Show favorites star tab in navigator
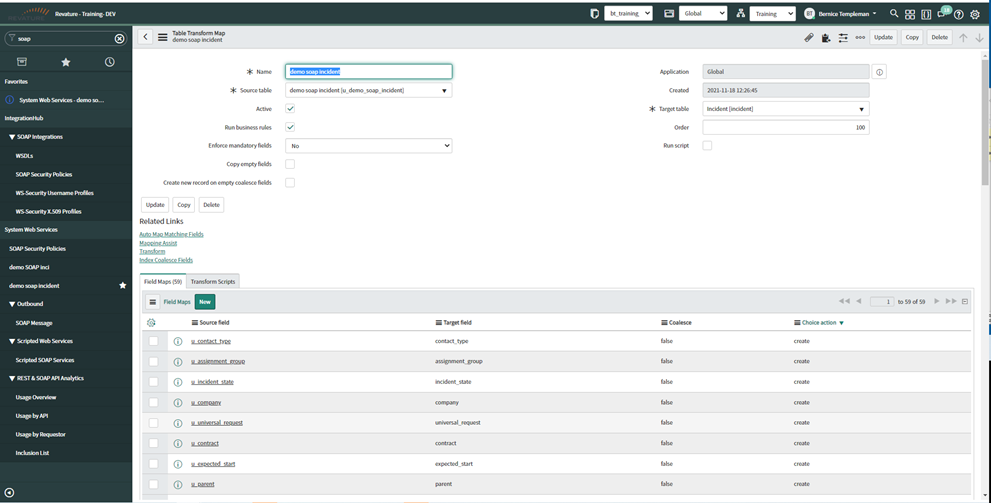 [66, 62]
